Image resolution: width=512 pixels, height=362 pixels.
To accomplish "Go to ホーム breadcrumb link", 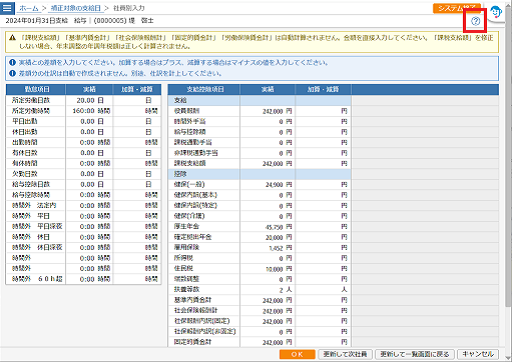I will click(x=28, y=8).
